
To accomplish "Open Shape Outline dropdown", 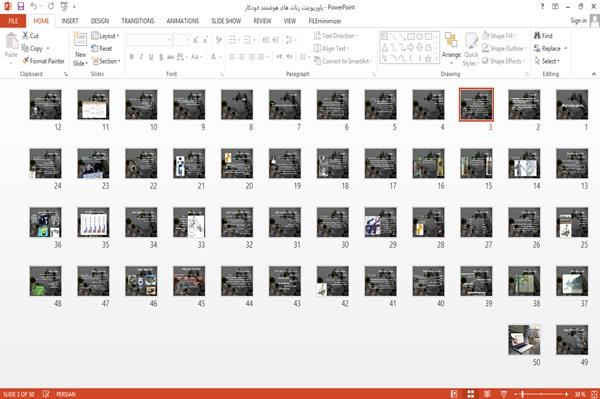I will pos(504,48).
